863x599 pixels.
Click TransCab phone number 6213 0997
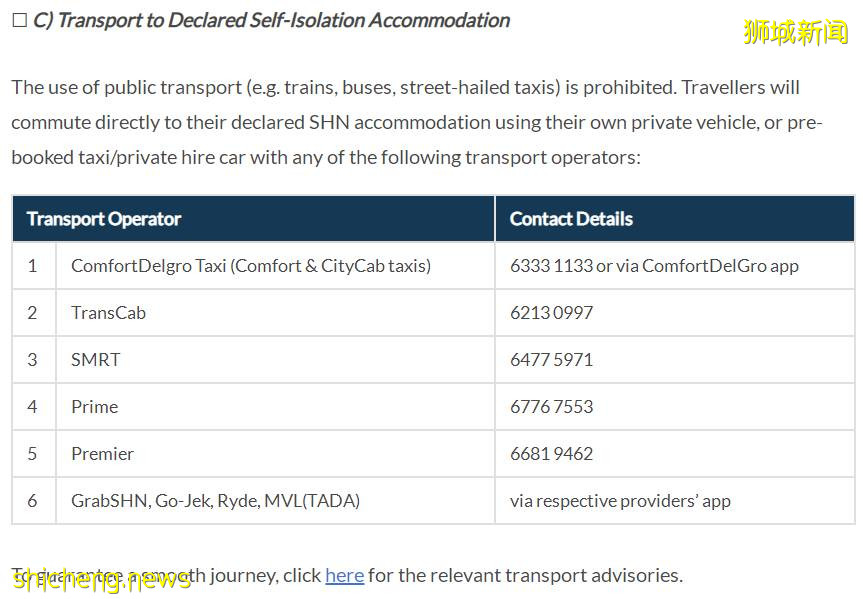point(551,313)
